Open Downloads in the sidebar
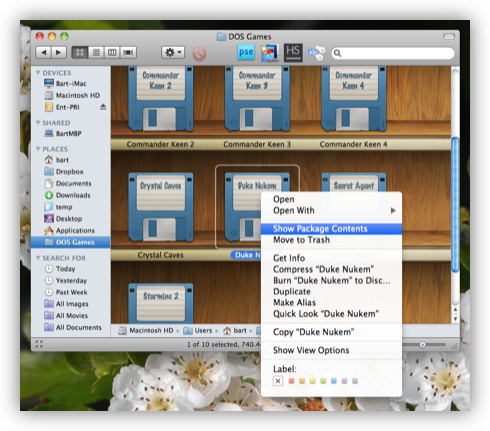Viewport: 490px width, 431px height. point(73,195)
